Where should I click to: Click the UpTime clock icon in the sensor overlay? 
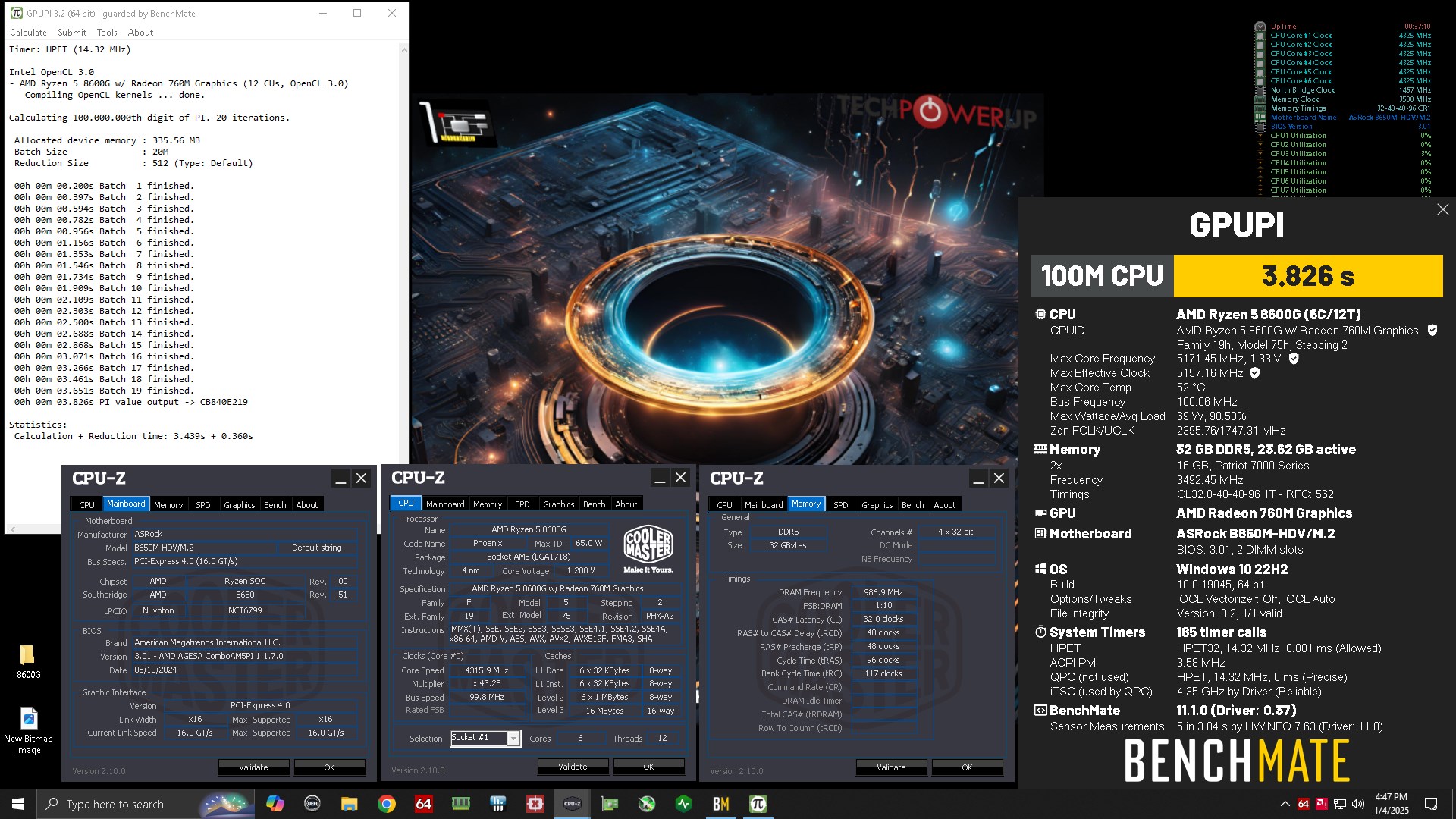click(1260, 27)
